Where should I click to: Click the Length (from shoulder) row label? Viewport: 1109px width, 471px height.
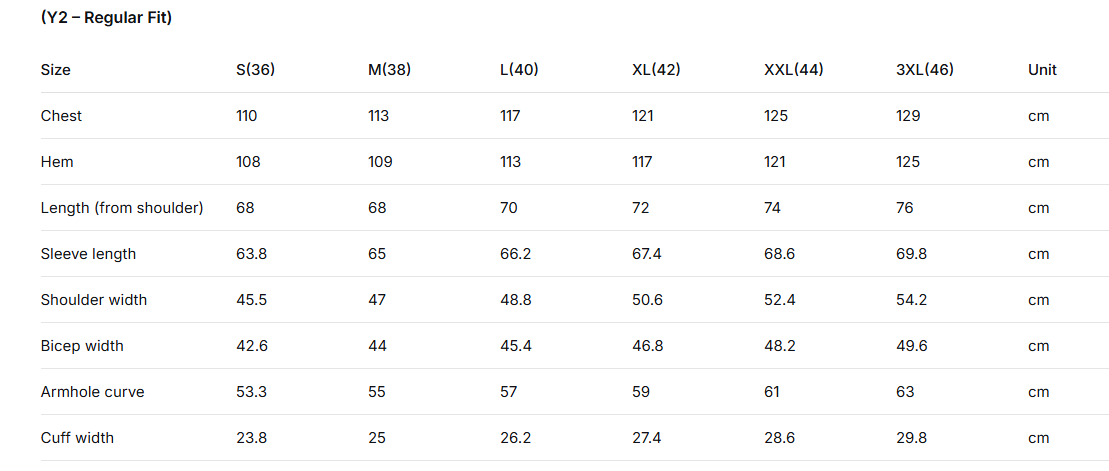coord(122,208)
